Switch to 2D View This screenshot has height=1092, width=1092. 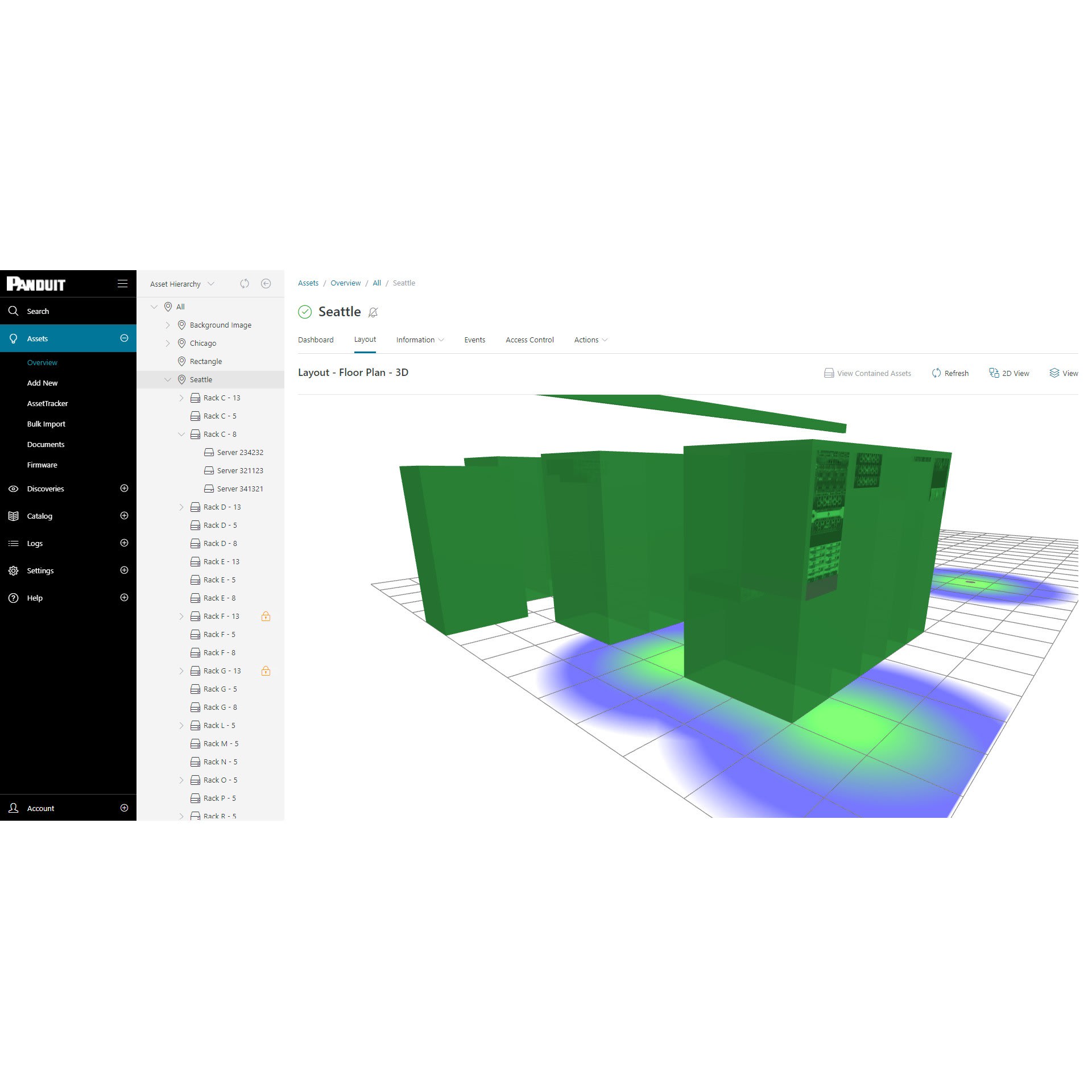point(1009,373)
